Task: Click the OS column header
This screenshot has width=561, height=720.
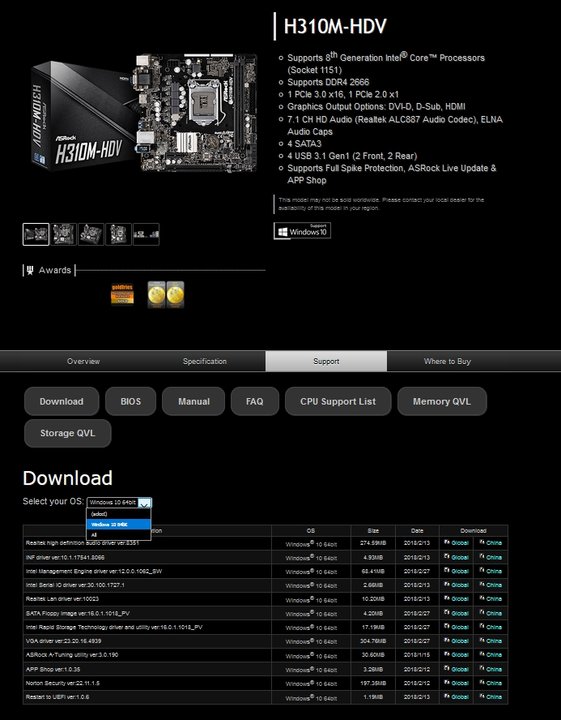Action: [x=311, y=530]
